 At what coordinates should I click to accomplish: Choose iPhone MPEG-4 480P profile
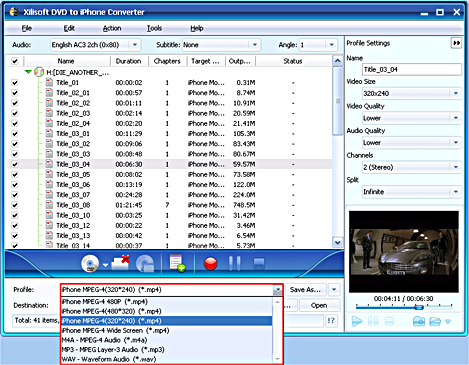pyautogui.click(x=167, y=302)
